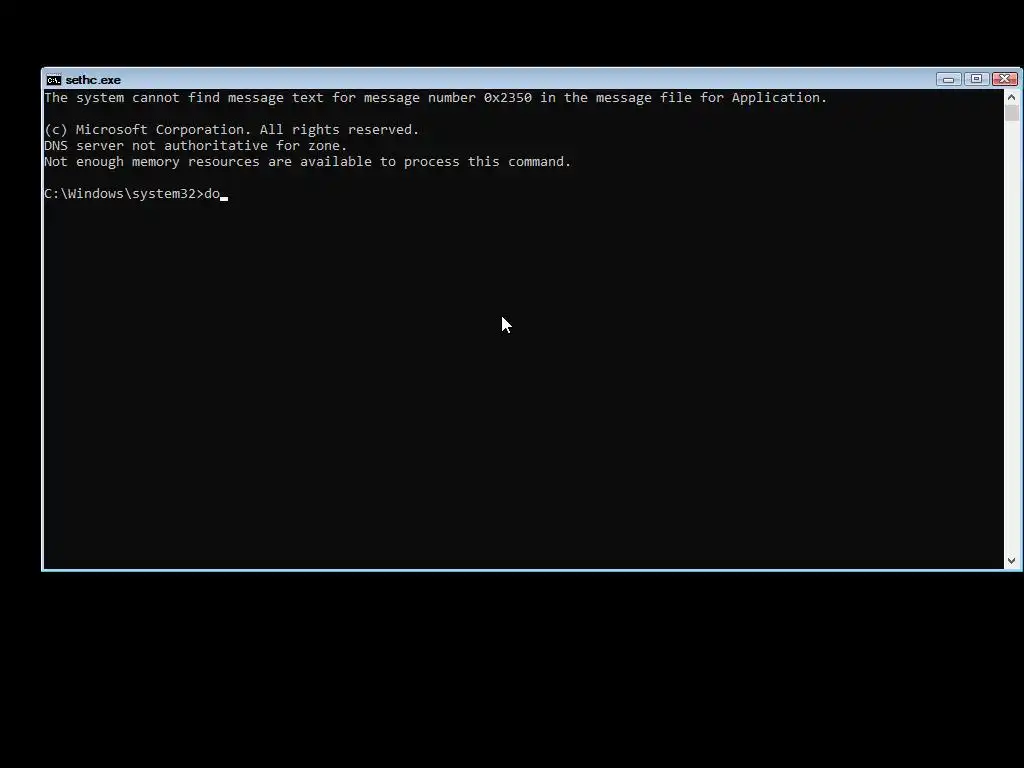Click the '(c) Microsoft Corporation' copyright line

[x=231, y=130]
